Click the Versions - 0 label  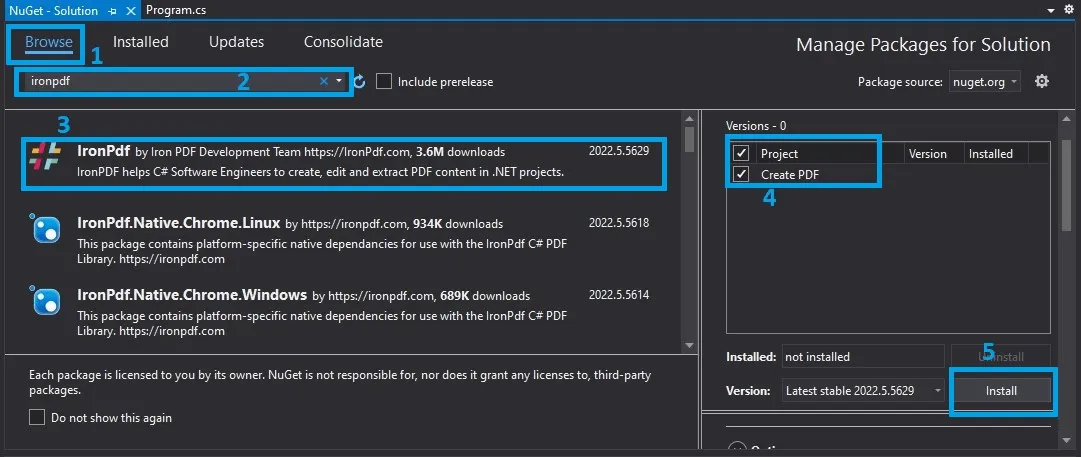coord(756,126)
